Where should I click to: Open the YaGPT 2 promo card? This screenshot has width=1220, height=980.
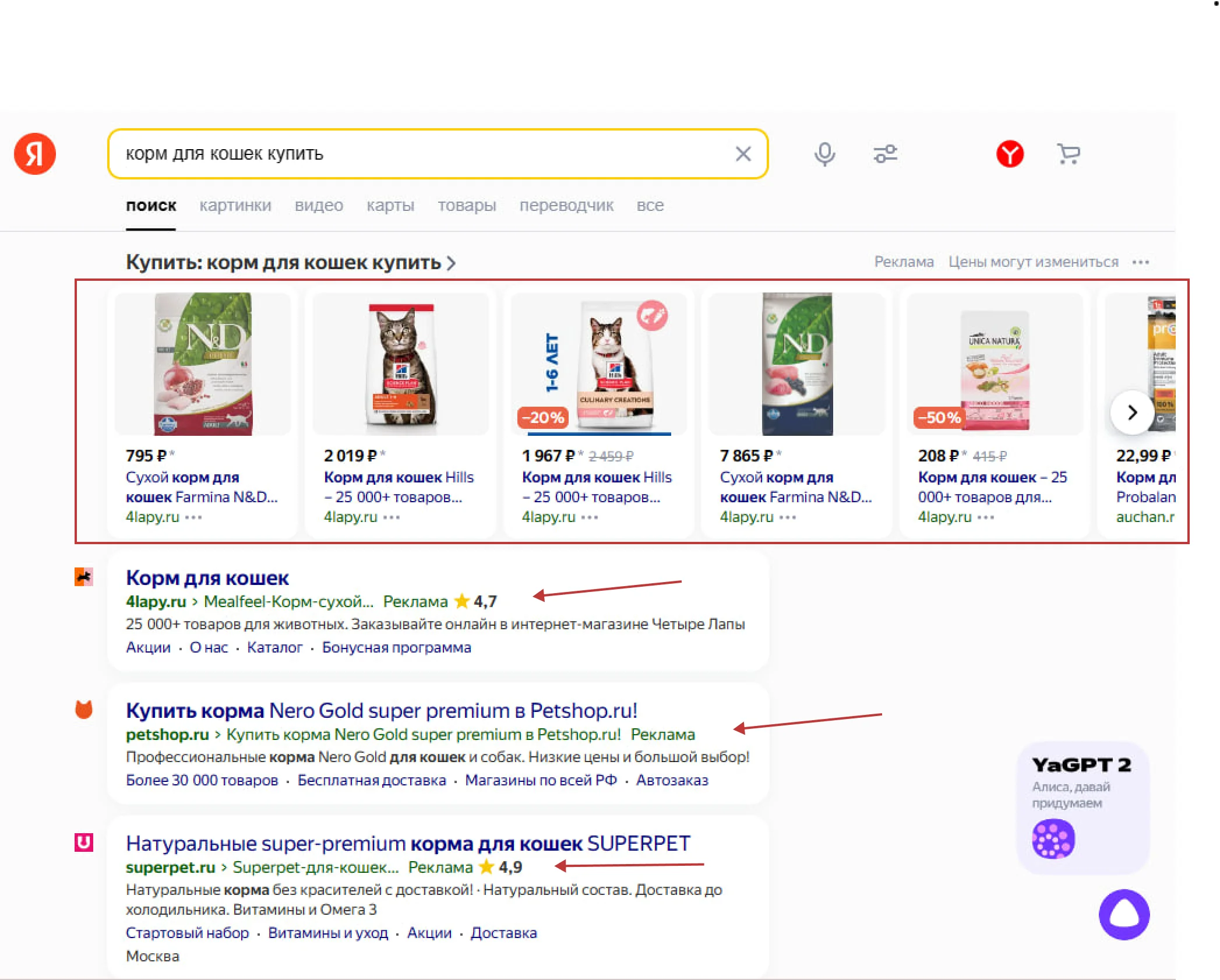1083,808
